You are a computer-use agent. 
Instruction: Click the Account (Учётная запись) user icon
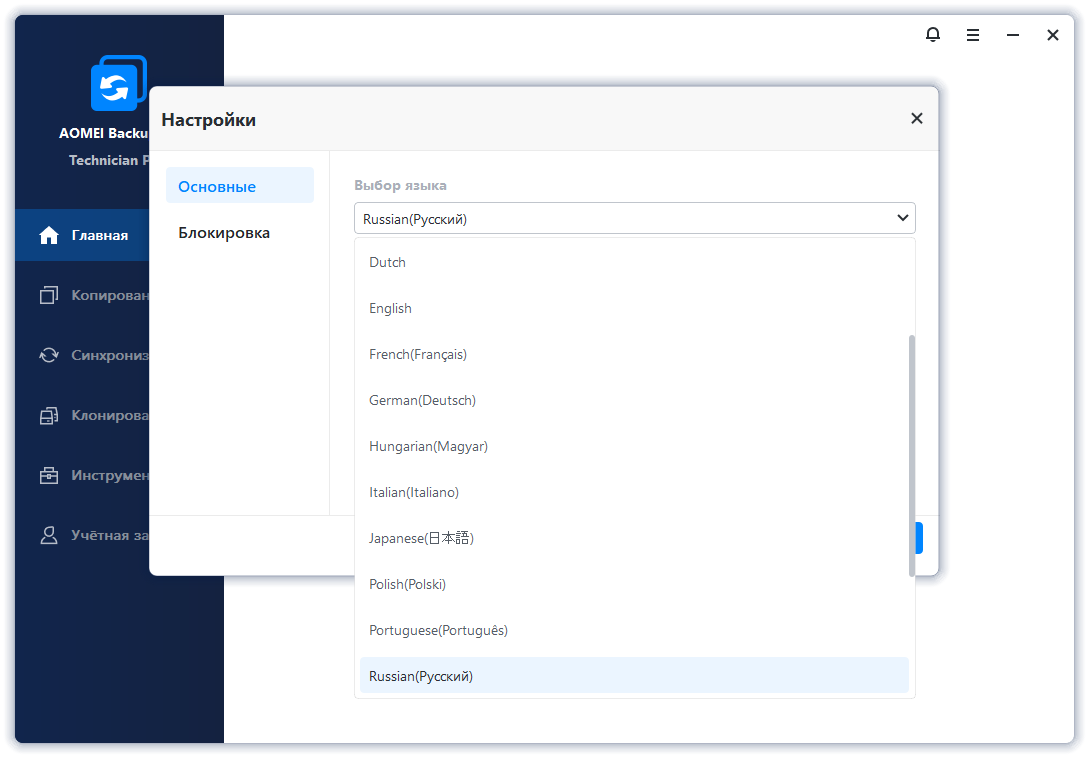click(x=49, y=535)
